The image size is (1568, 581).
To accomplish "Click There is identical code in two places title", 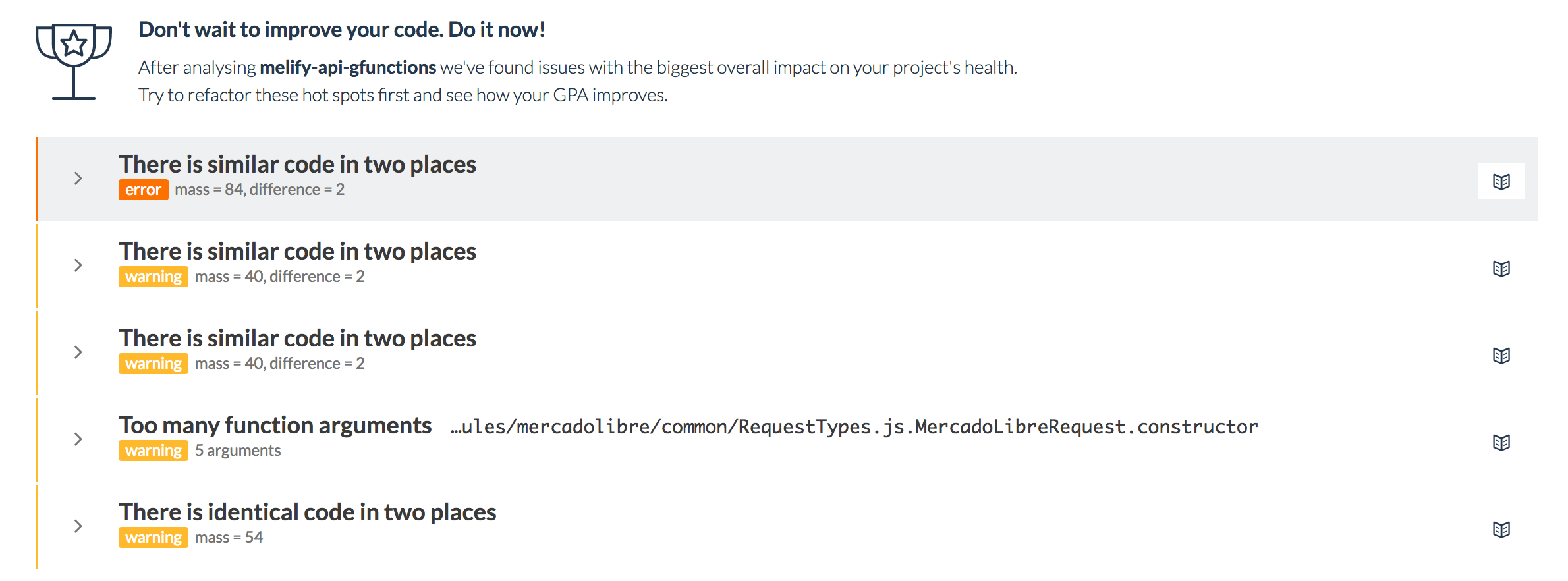I will pyautogui.click(x=307, y=512).
